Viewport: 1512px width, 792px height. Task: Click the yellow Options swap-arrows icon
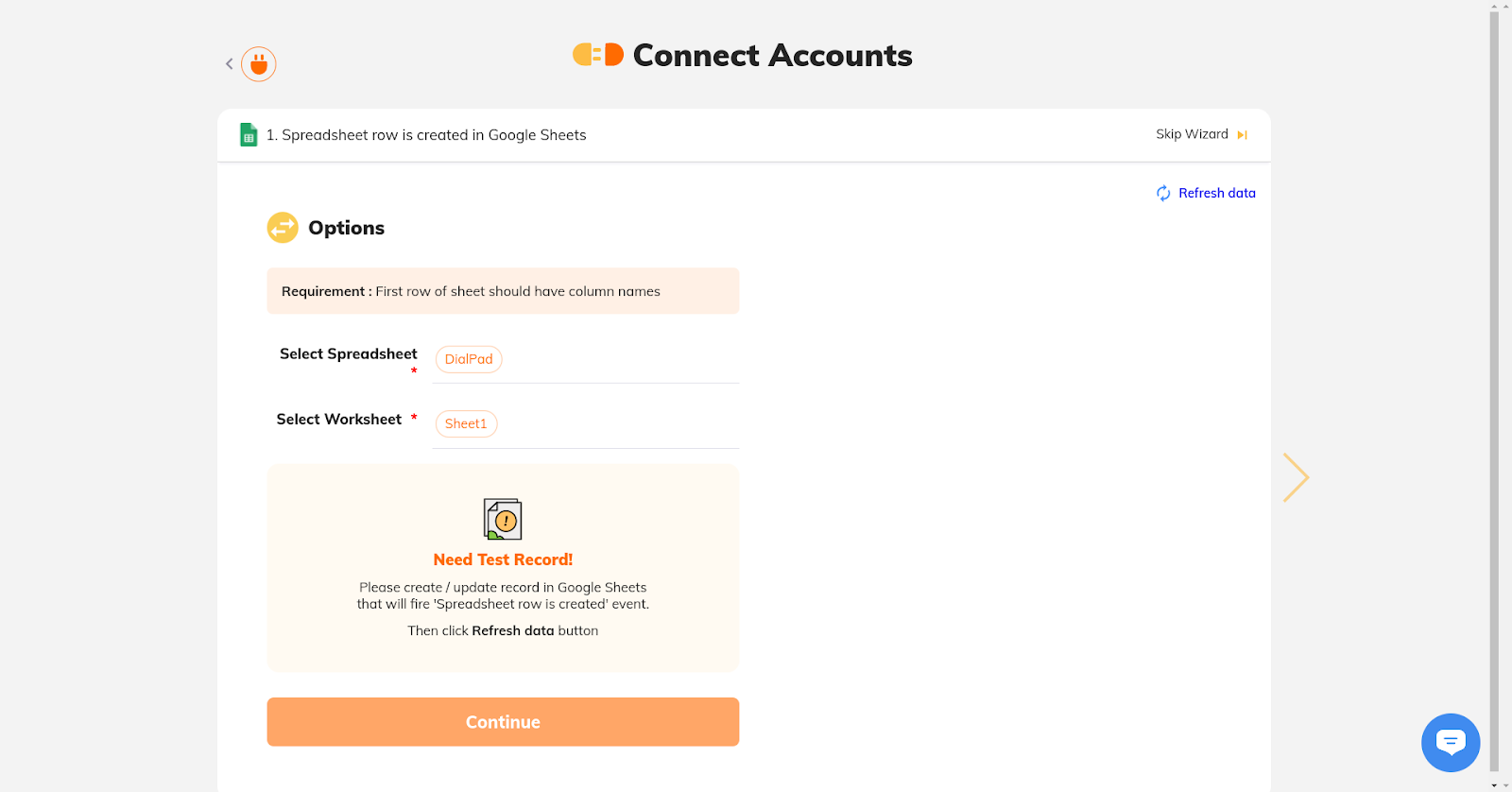tap(283, 228)
